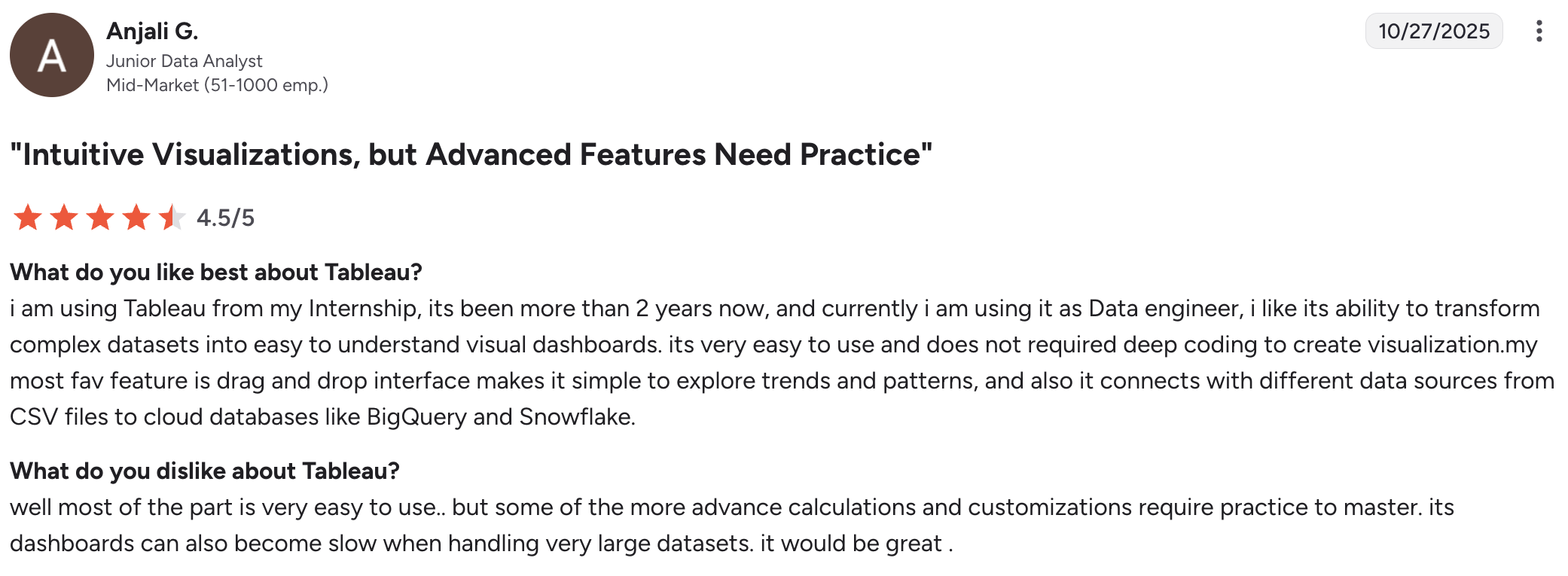The width and height of the screenshot is (1568, 576).
Task: Click the 4.5/5 rating score text
Action: pos(225,218)
